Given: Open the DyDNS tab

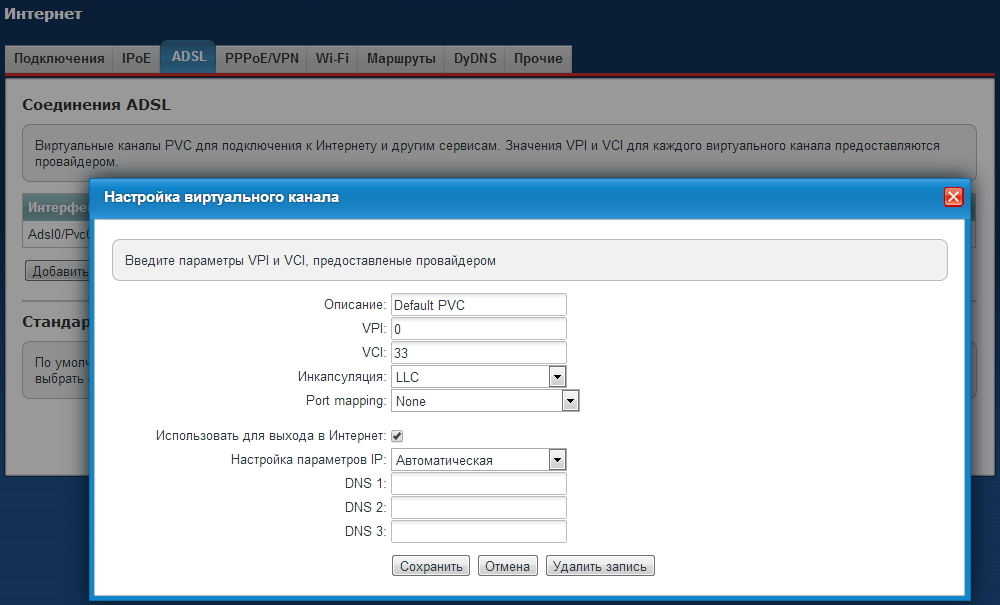Looking at the screenshot, I should (x=475, y=59).
